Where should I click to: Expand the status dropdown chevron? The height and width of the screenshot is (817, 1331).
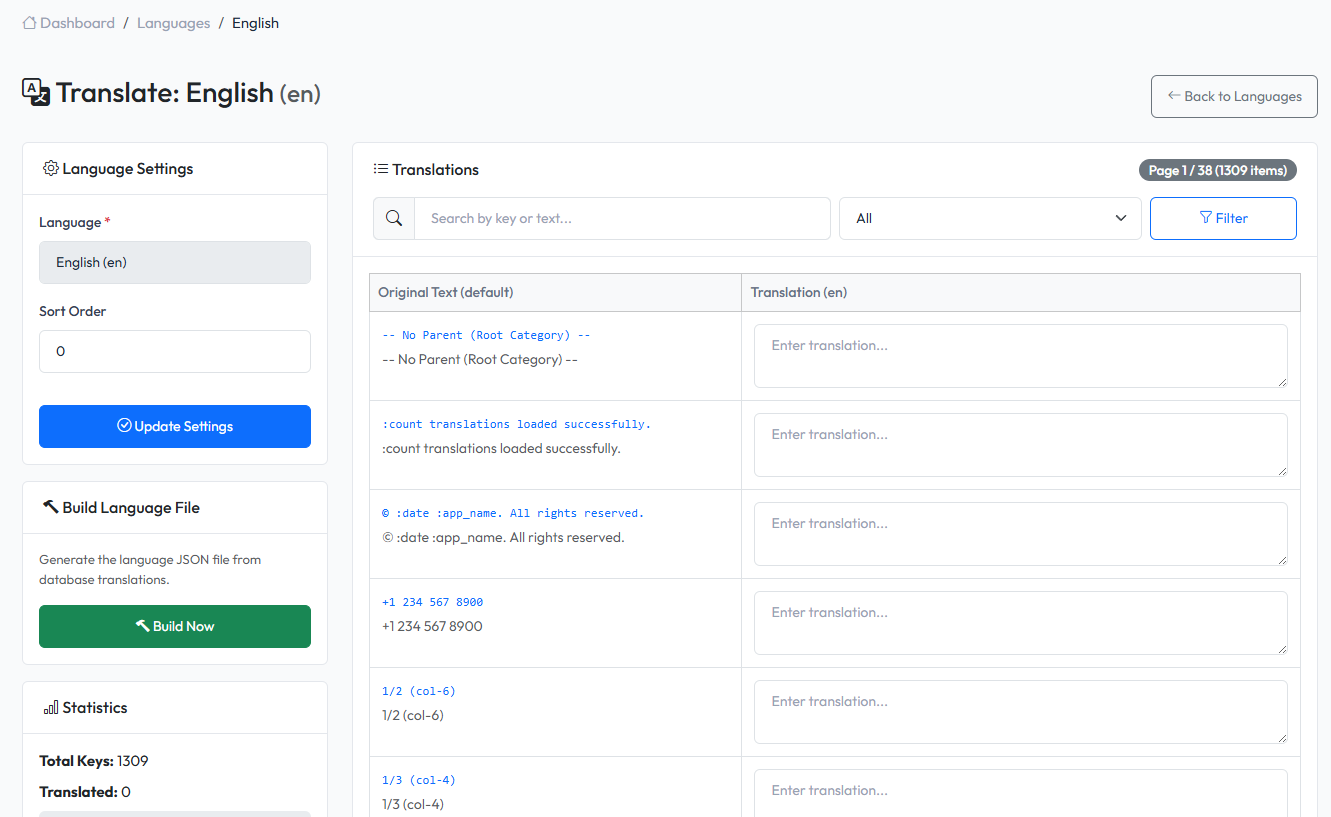coord(1120,218)
